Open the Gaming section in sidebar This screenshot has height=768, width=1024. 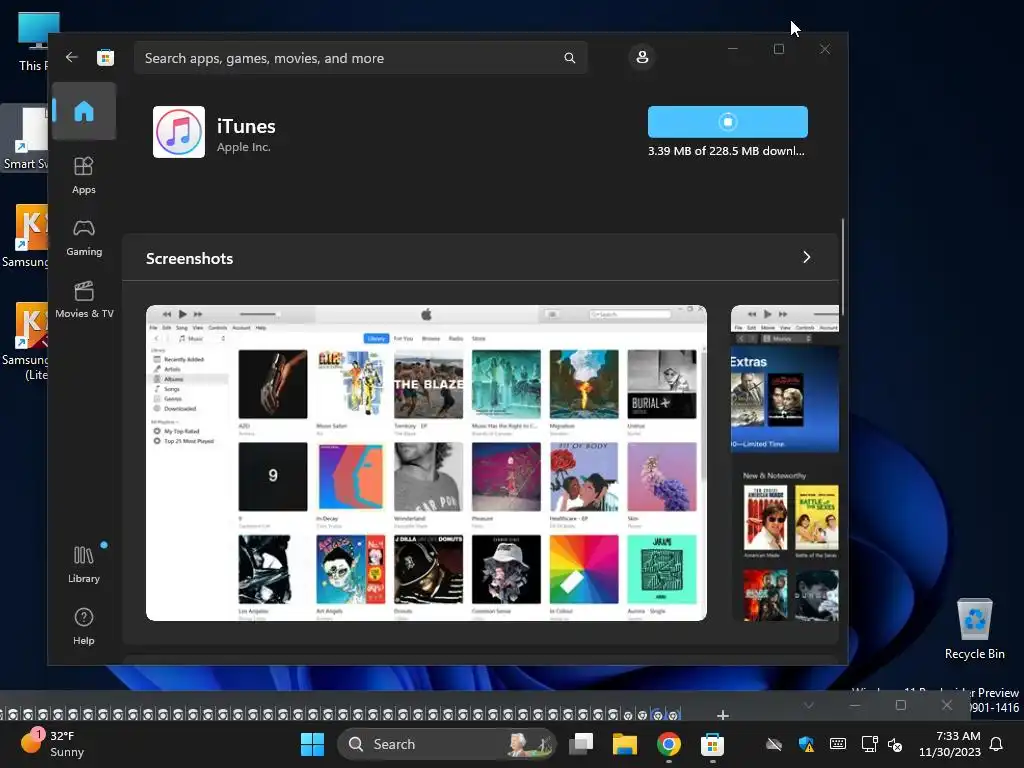(84, 238)
